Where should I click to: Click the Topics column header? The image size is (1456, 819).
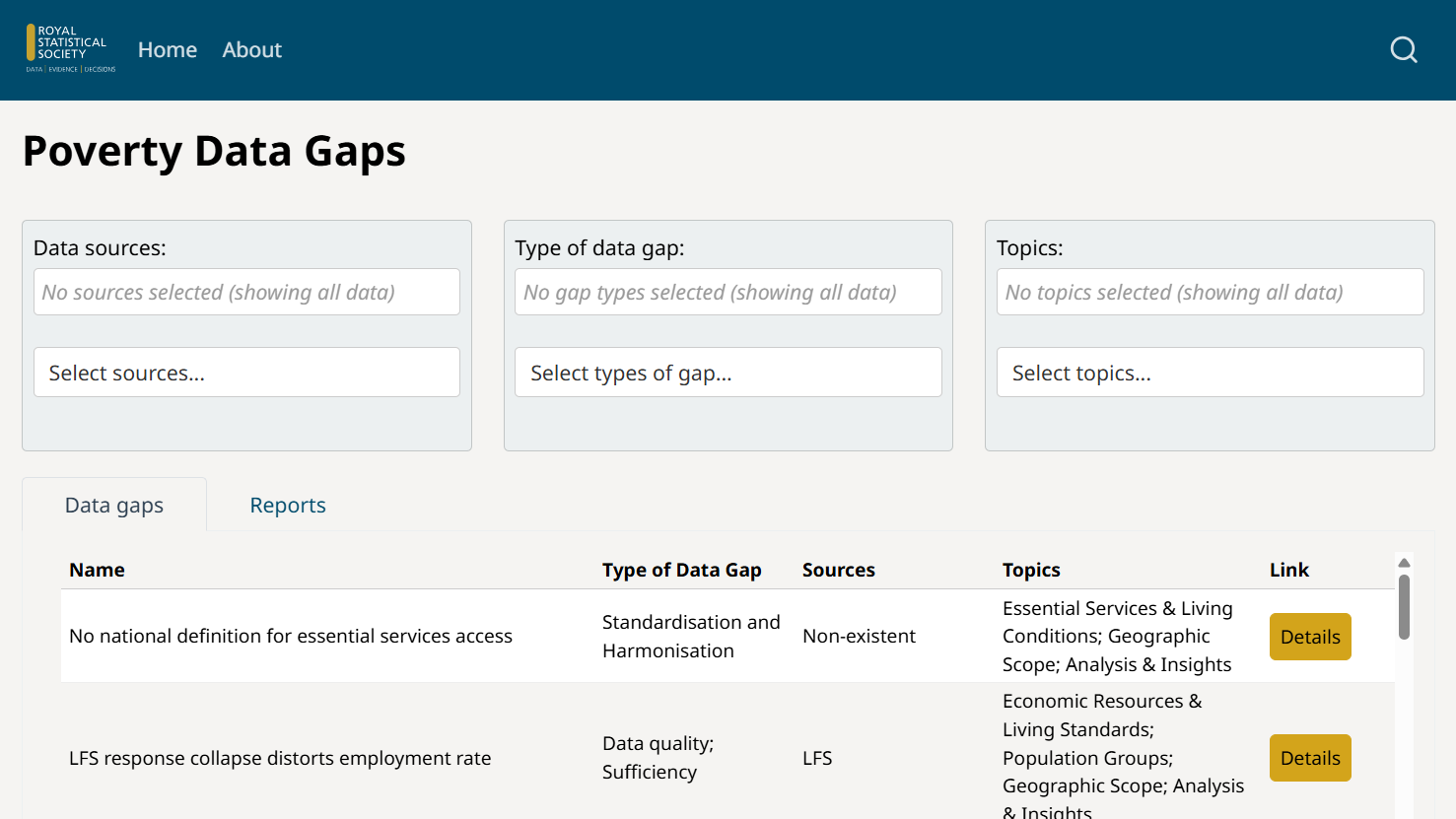(x=1031, y=570)
